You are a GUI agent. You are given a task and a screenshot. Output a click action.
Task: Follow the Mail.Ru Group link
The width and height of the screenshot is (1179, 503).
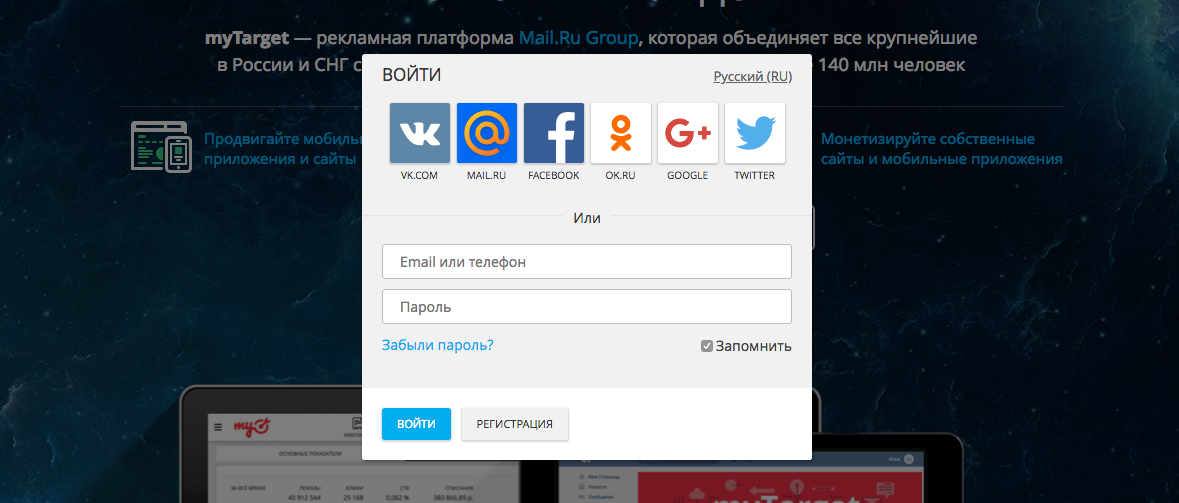(x=579, y=38)
